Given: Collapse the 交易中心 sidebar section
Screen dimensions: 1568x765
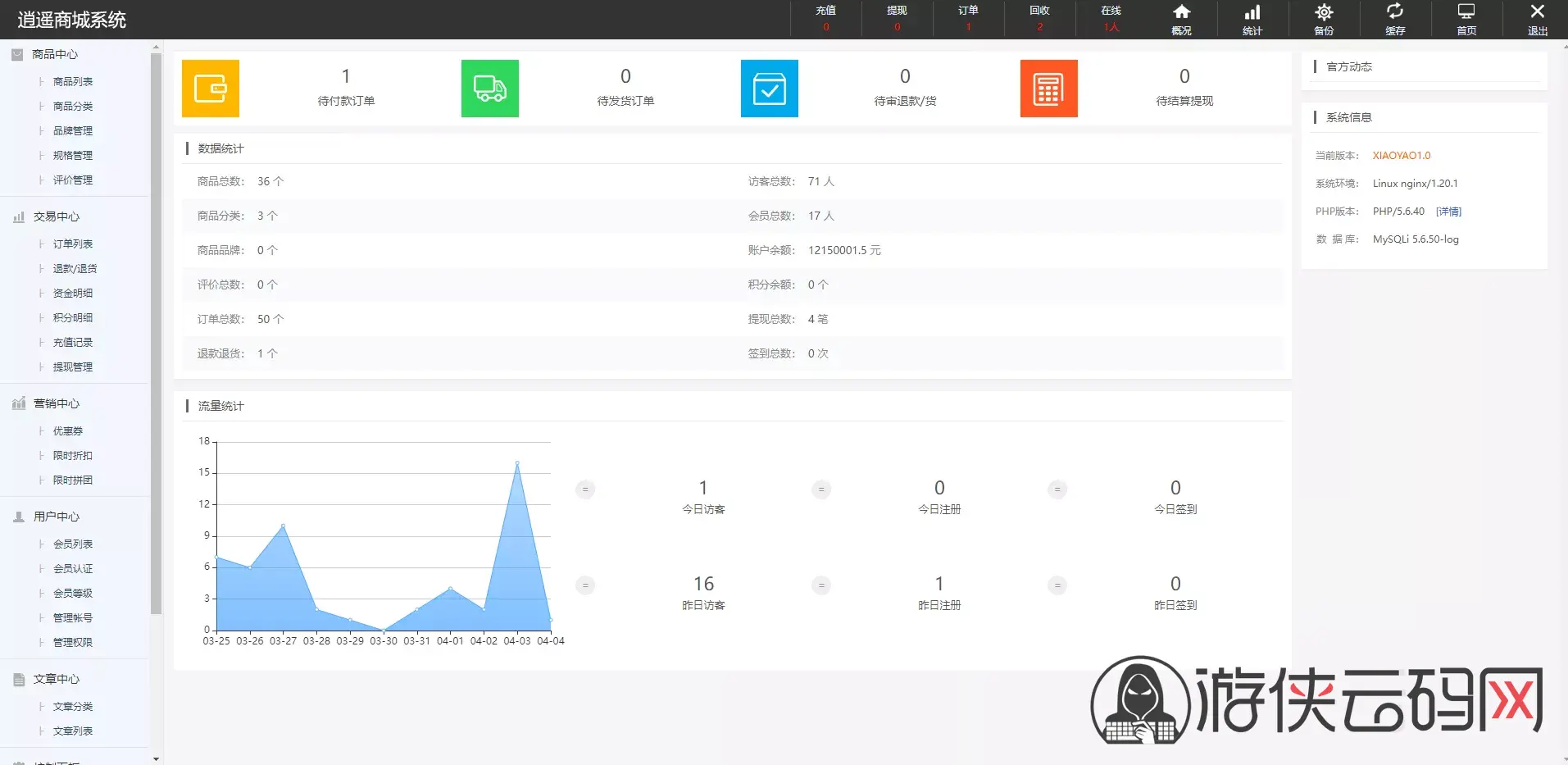Looking at the screenshot, I should point(56,216).
